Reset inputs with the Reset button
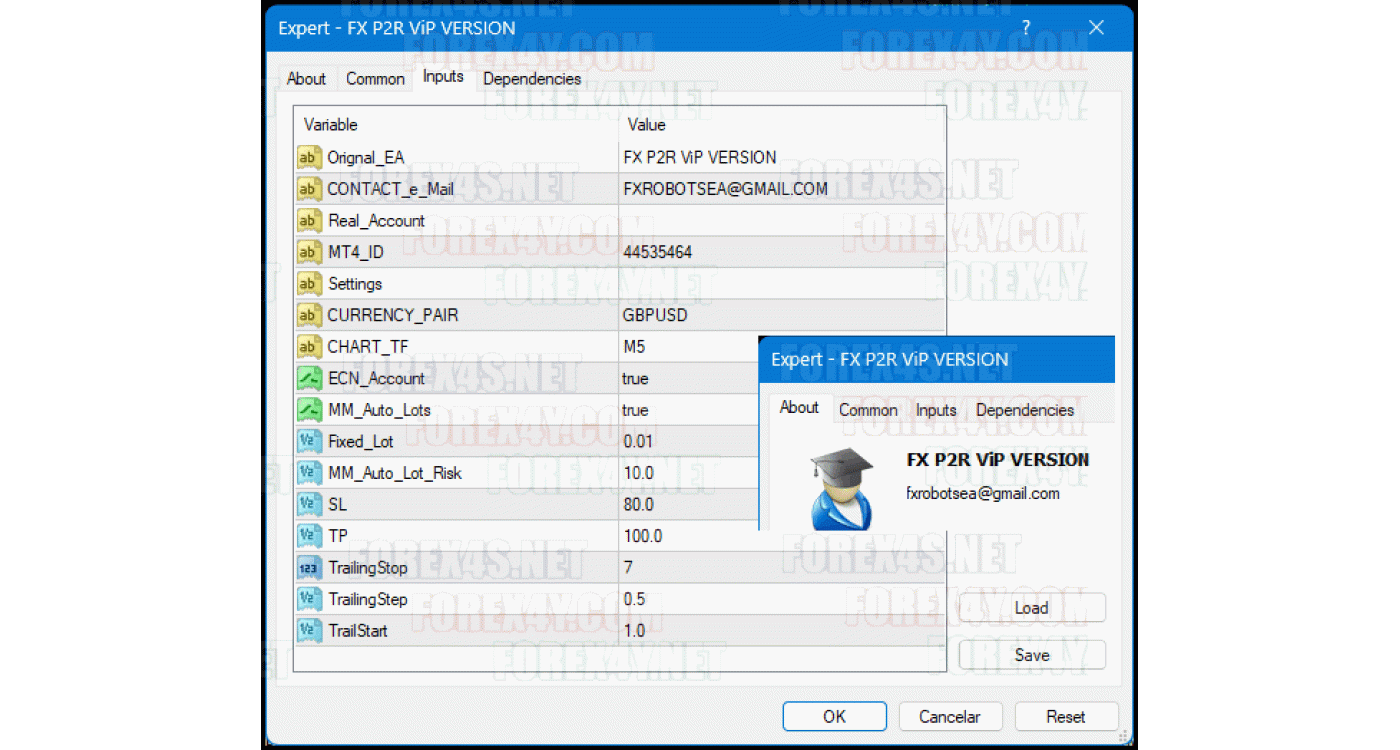Screen dimensions: 1400x750 click(1065, 716)
